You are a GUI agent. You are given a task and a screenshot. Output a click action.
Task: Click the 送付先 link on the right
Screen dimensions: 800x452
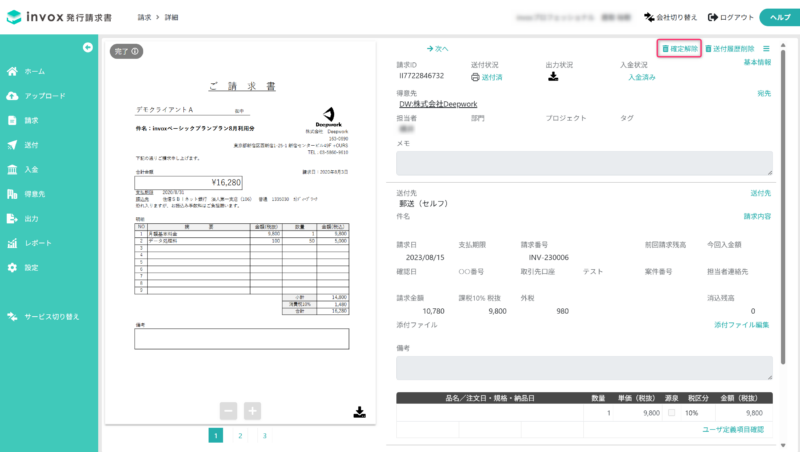point(761,193)
